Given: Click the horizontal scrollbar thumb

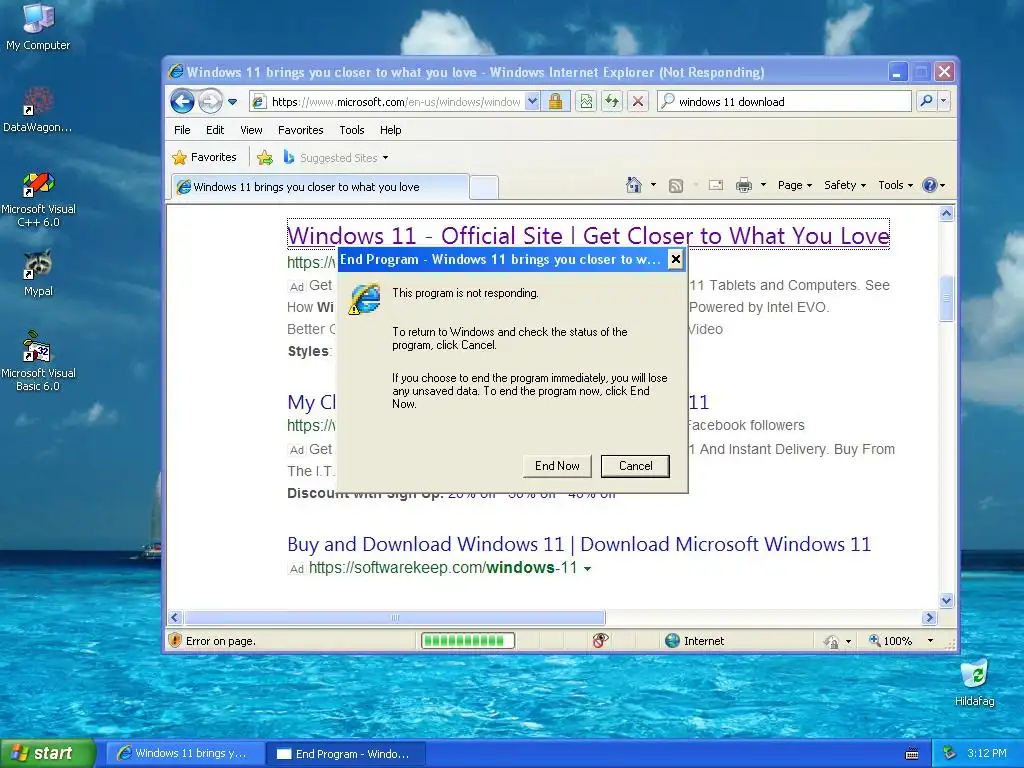Looking at the screenshot, I should [394, 617].
